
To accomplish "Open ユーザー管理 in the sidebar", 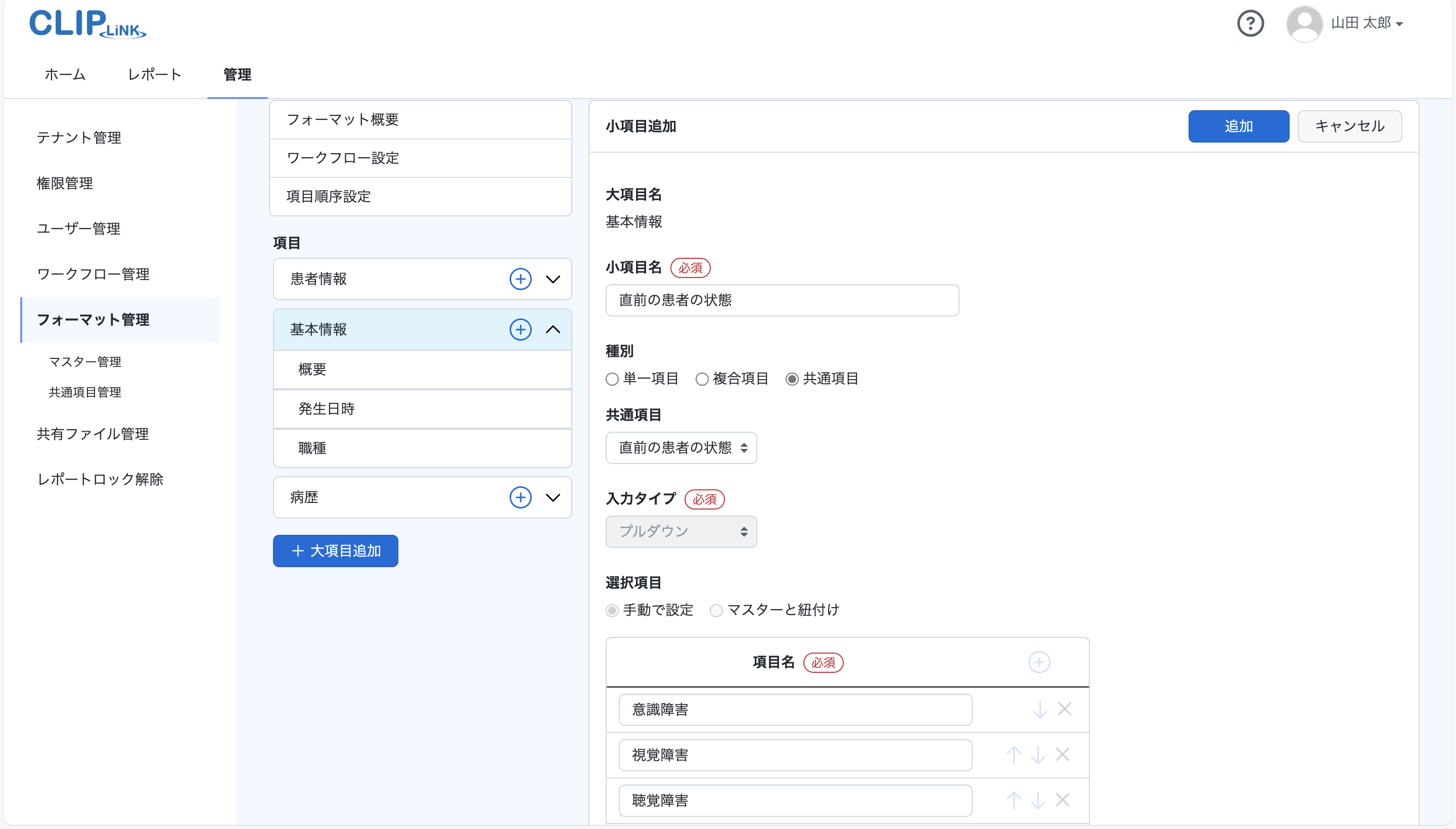I will pos(78,229).
